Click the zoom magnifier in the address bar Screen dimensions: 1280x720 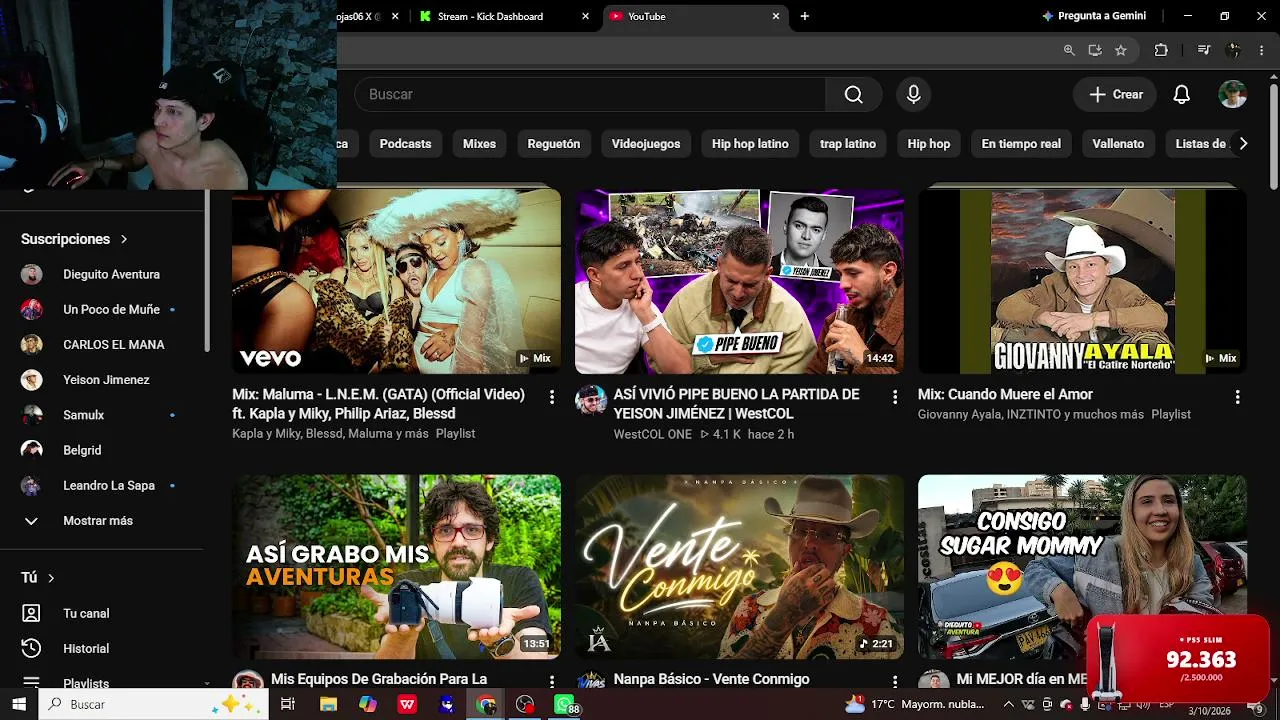click(x=1069, y=50)
